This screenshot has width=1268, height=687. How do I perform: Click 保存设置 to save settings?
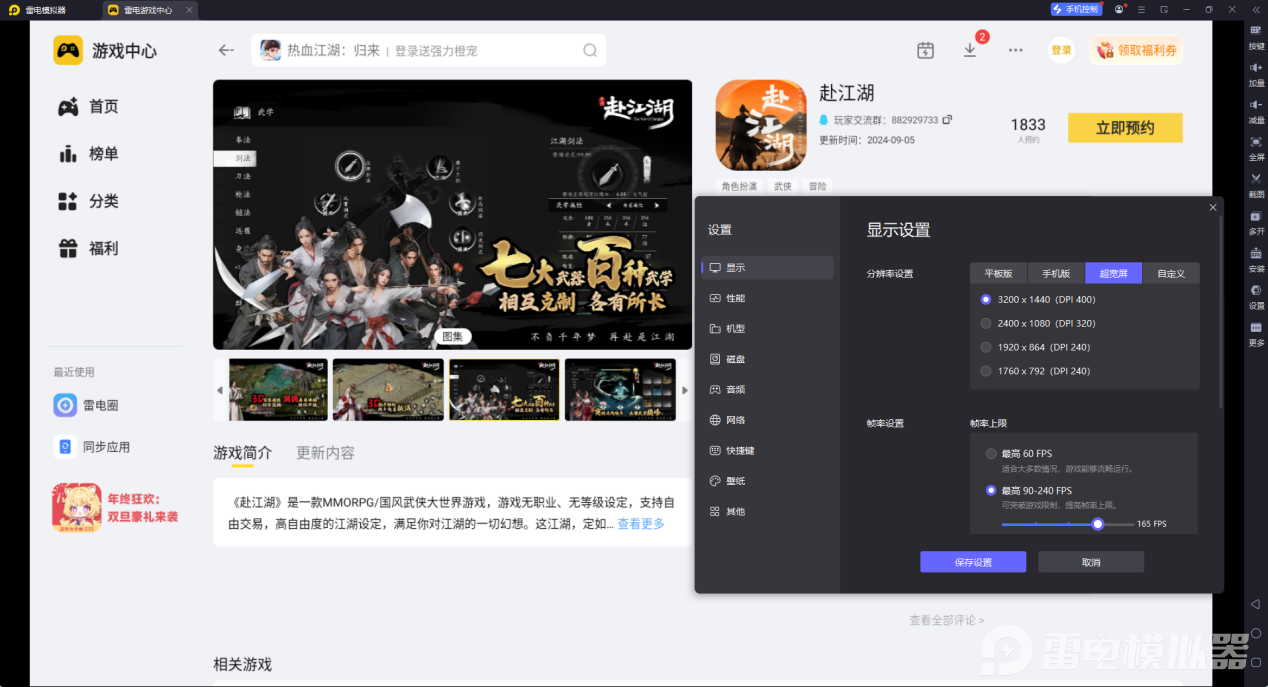pyautogui.click(x=973, y=562)
